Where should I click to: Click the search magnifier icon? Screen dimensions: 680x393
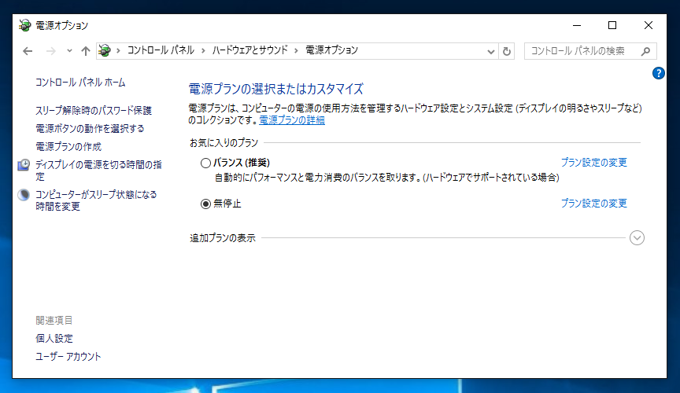(646, 51)
